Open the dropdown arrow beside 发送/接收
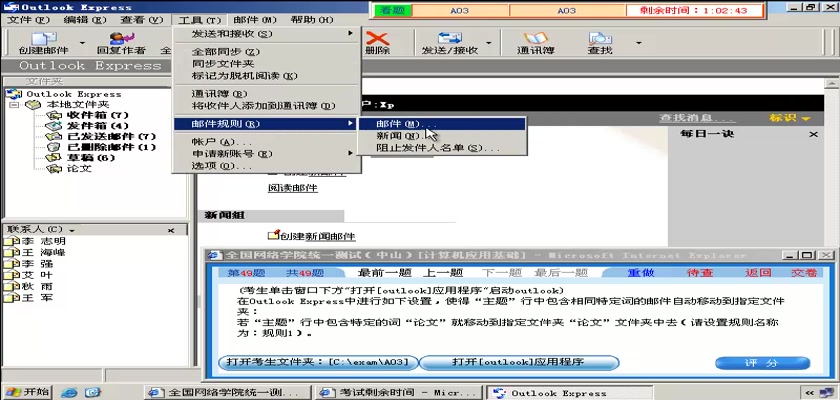This screenshot has width=840, height=400. [x=489, y=43]
